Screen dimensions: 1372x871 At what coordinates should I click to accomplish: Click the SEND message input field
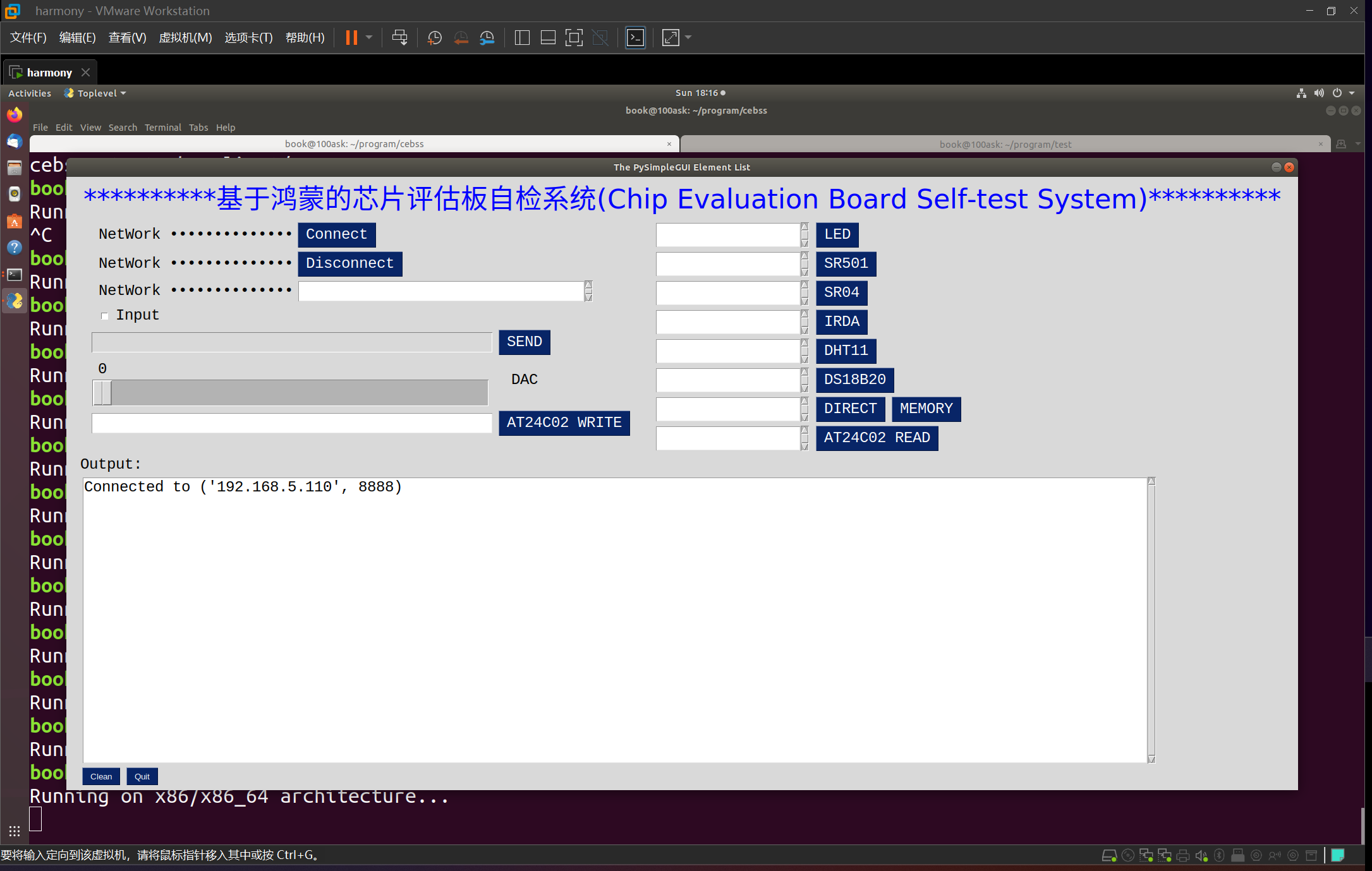(291, 342)
